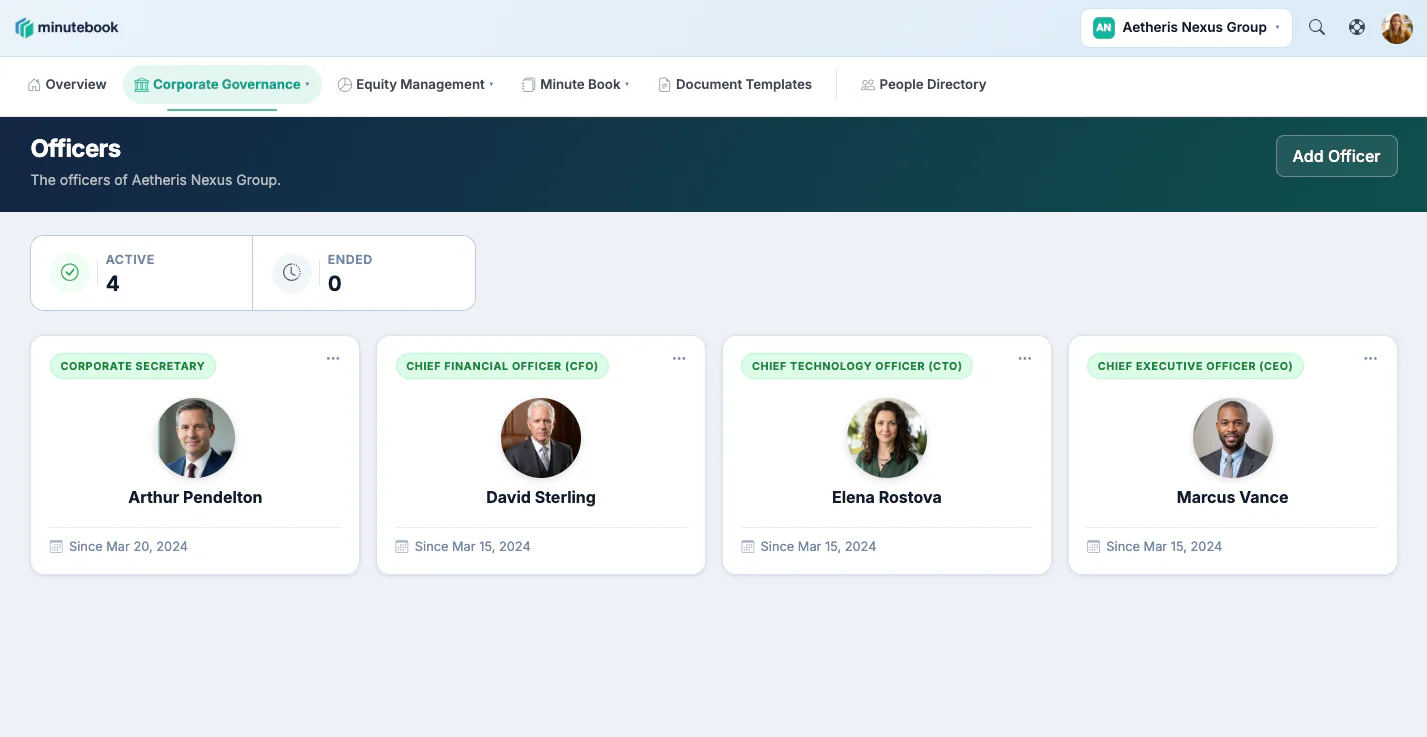Open the user profile avatar

click(x=1397, y=28)
